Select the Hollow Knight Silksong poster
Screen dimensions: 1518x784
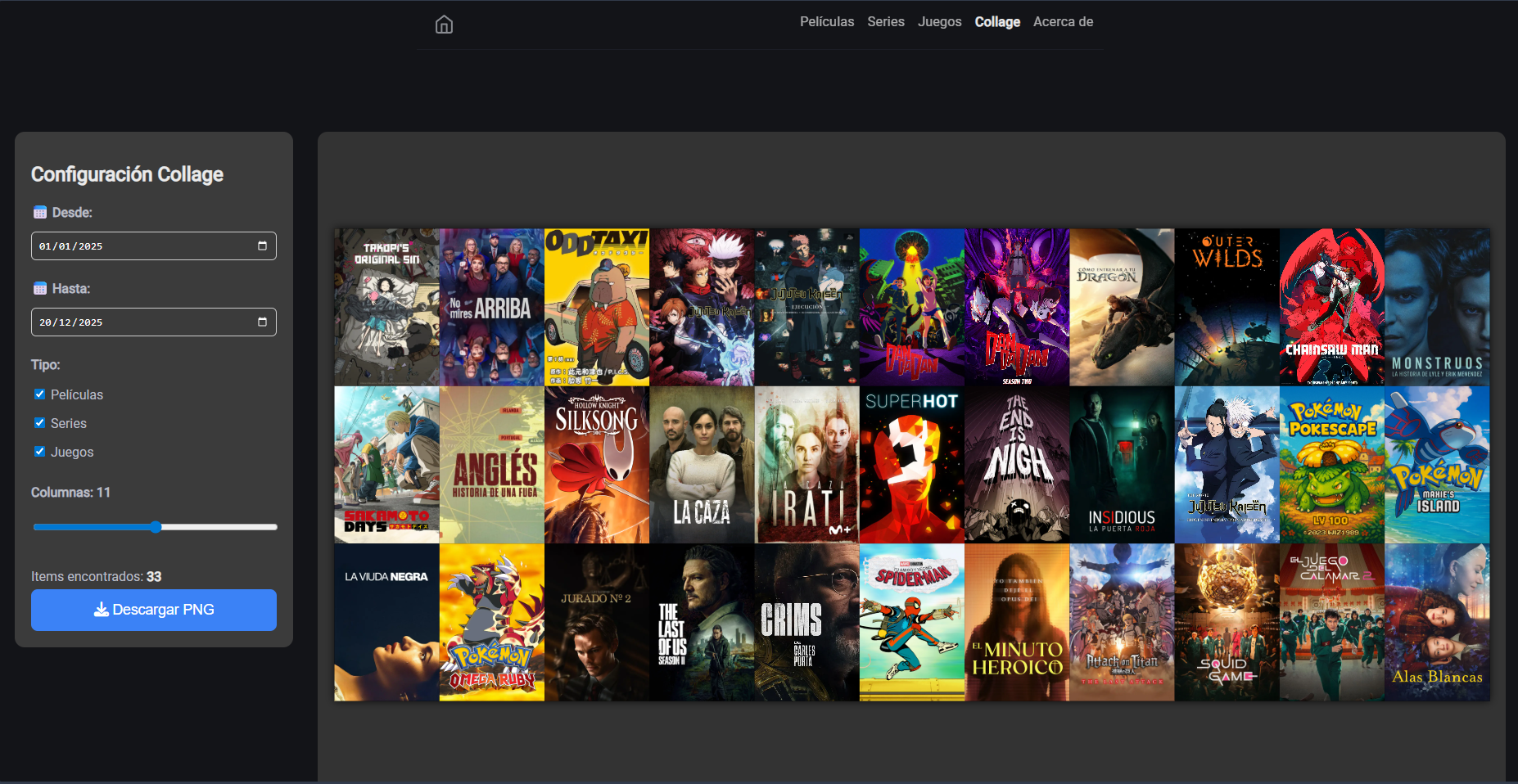tap(597, 465)
